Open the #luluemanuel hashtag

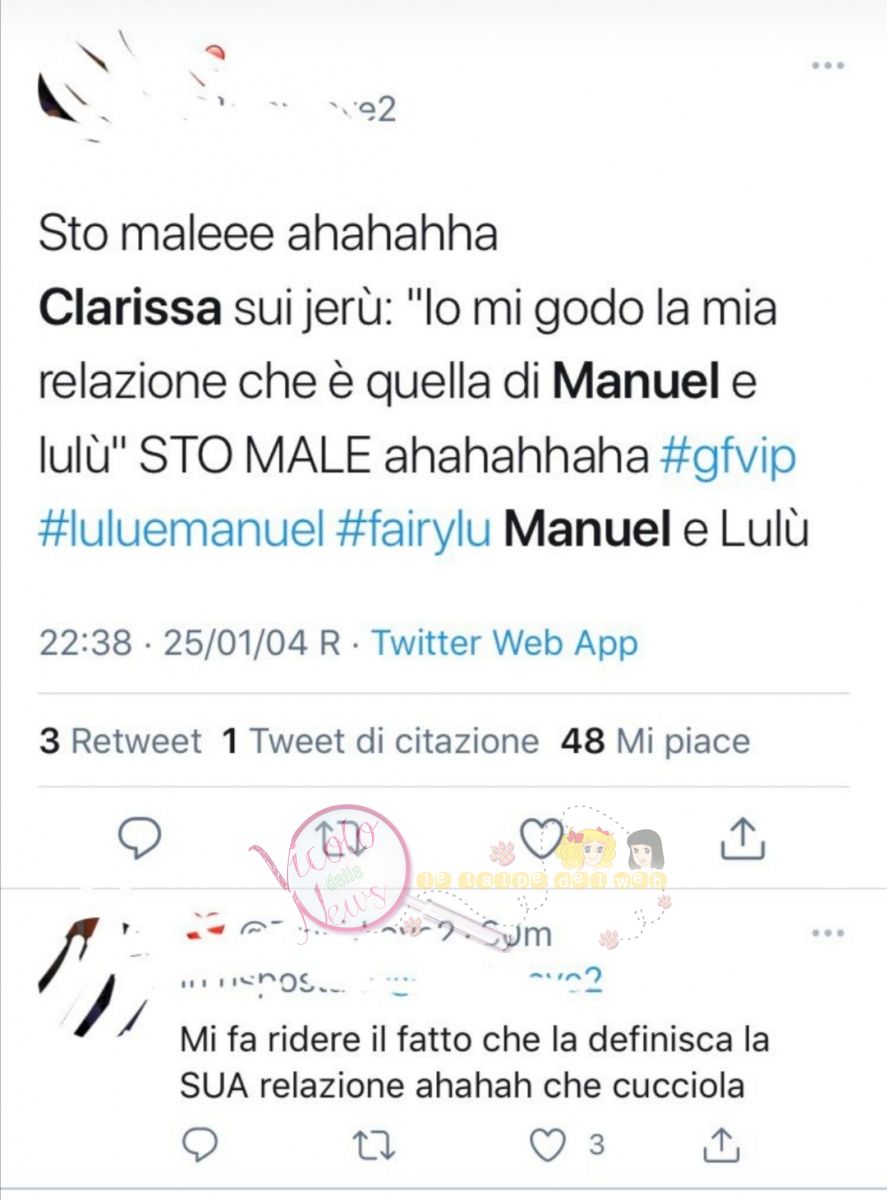(181, 530)
